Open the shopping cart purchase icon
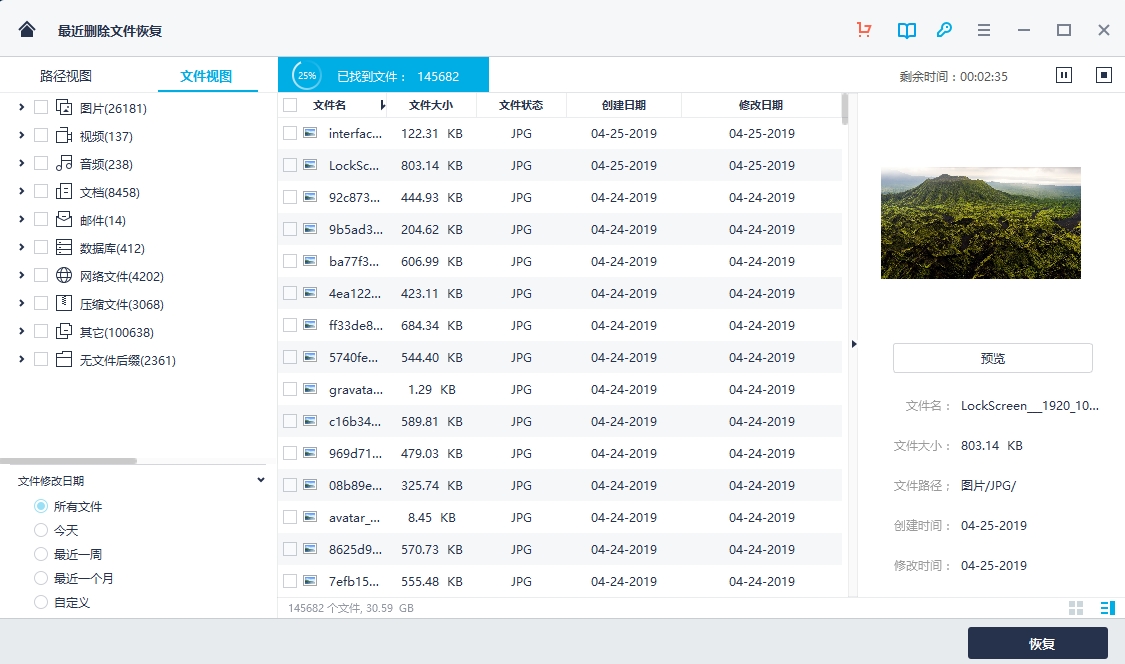The width and height of the screenshot is (1125, 664). (x=864, y=29)
